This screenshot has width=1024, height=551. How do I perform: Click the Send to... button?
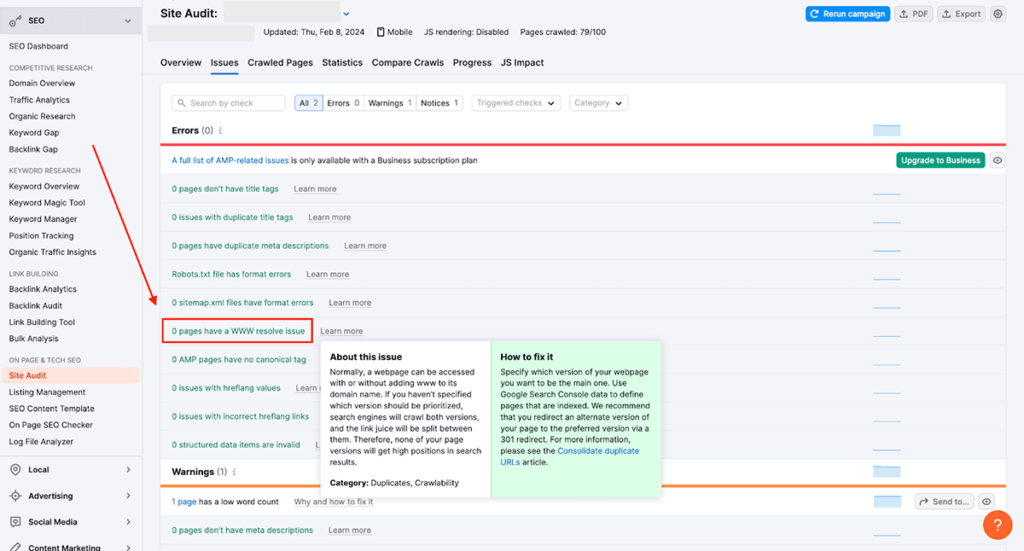(x=944, y=501)
